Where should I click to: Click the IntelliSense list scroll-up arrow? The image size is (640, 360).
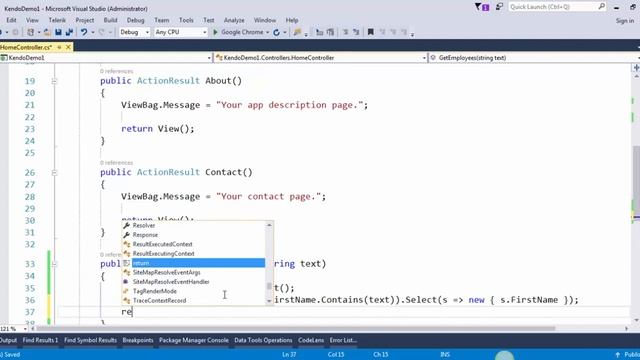269,225
